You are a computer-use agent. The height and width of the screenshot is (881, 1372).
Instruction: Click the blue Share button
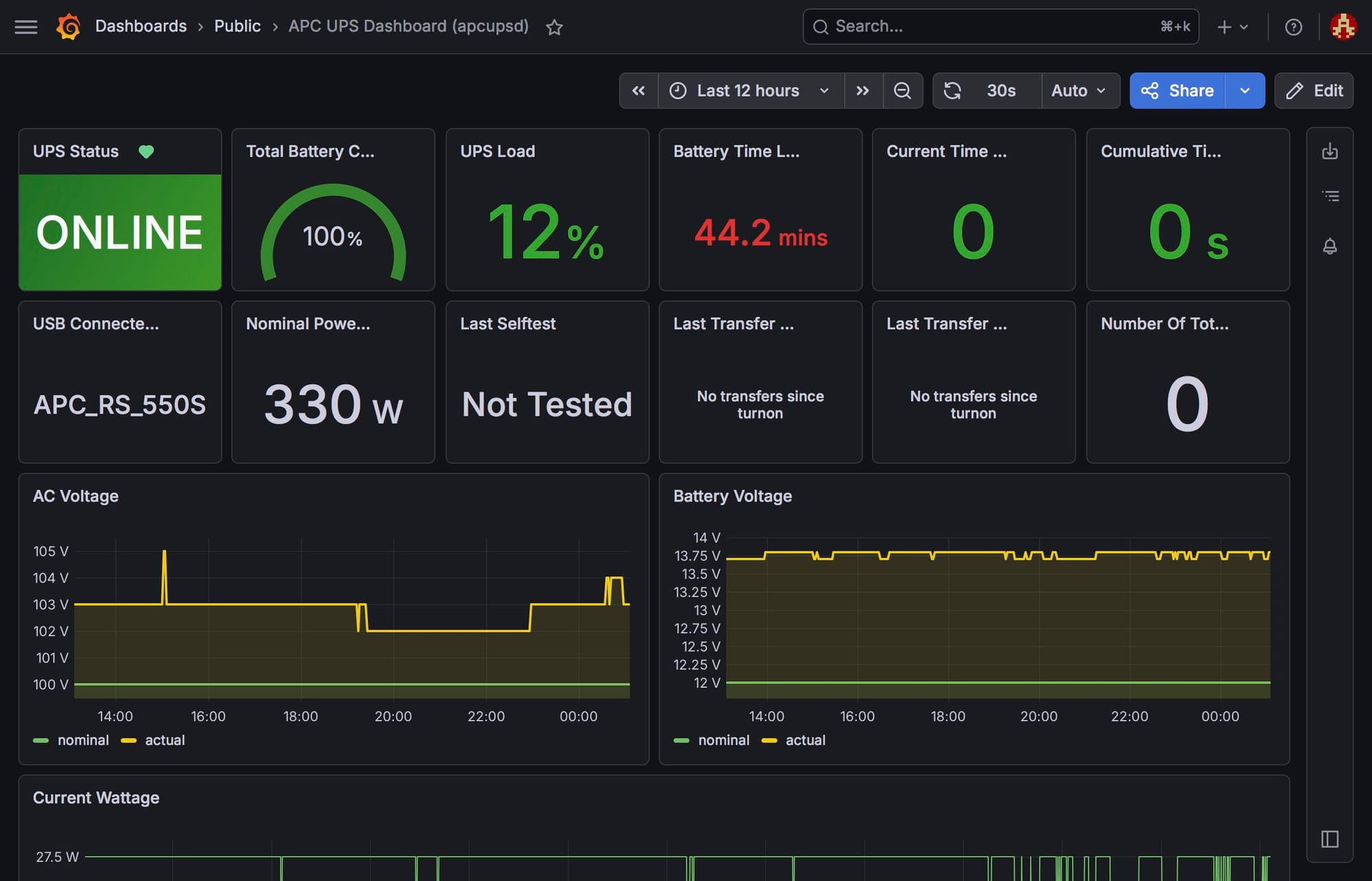point(1178,91)
